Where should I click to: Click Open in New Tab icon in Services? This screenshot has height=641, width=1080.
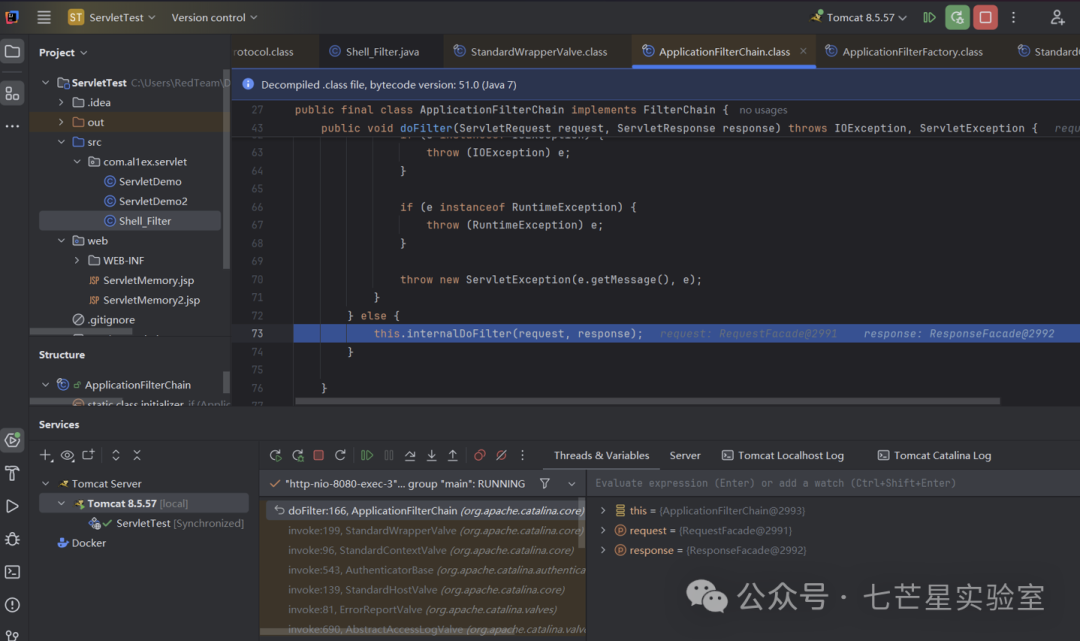[88, 455]
